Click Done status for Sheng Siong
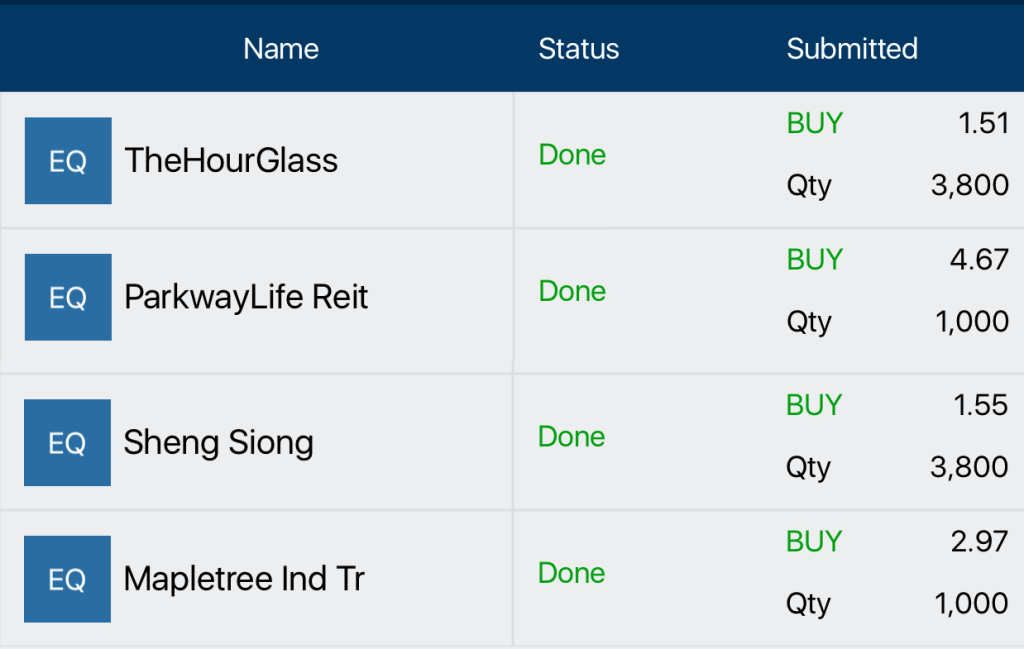This screenshot has height=649, width=1024. coord(571,437)
